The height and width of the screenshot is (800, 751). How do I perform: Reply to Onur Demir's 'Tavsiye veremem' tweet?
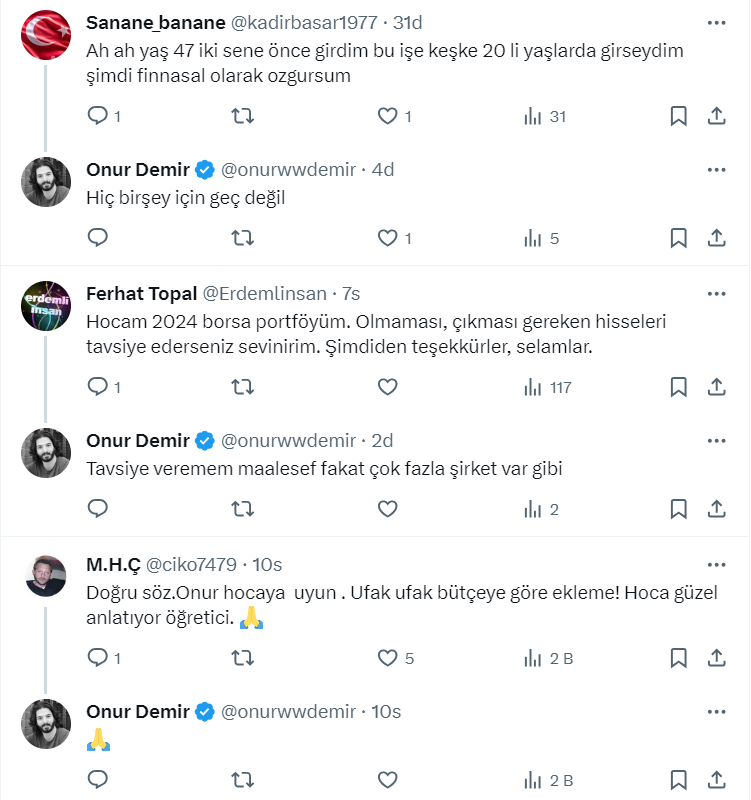tap(98, 509)
